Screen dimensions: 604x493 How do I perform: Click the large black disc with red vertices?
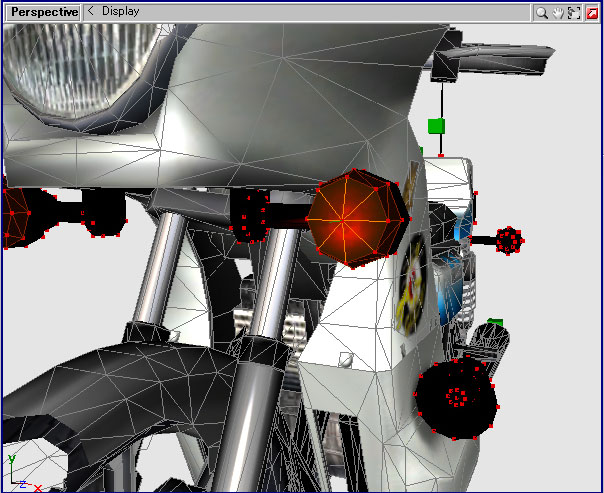click(456, 399)
